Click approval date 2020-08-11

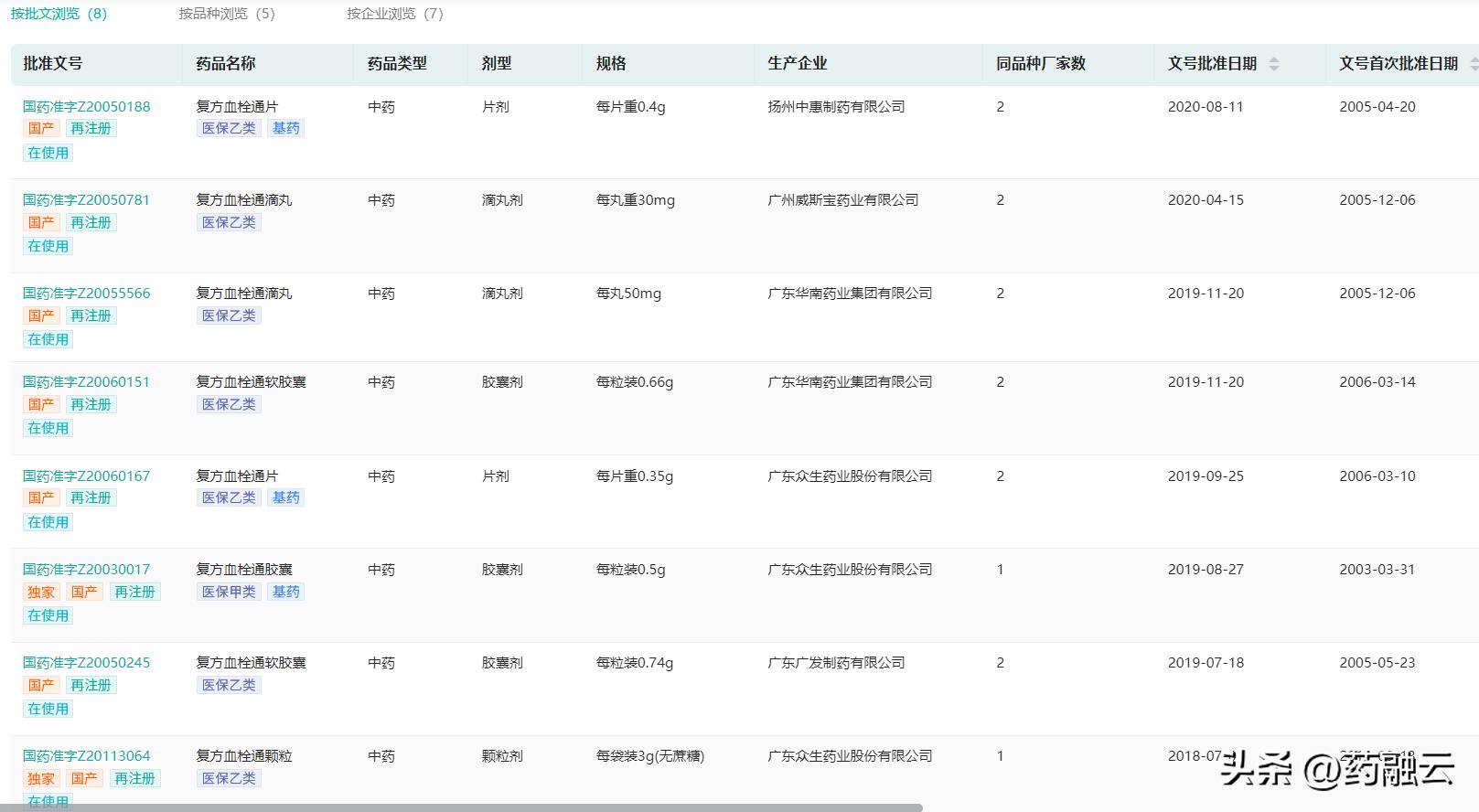point(1206,106)
